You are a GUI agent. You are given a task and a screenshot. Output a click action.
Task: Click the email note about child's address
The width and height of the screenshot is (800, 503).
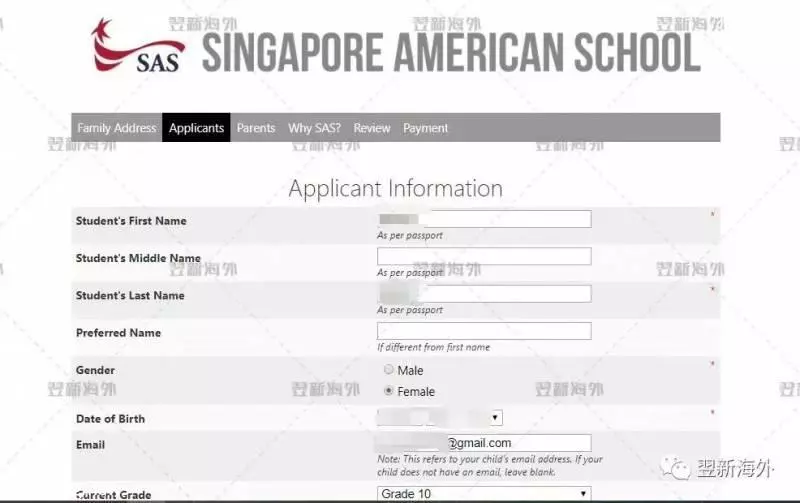click(490, 465)
